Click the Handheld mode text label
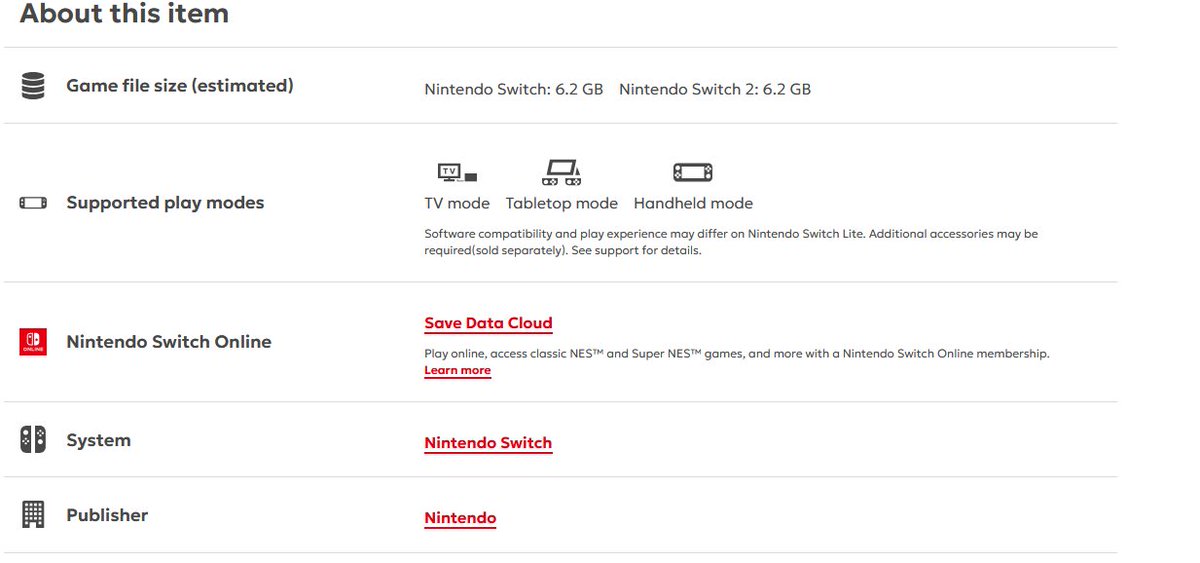 click(693, 203)
